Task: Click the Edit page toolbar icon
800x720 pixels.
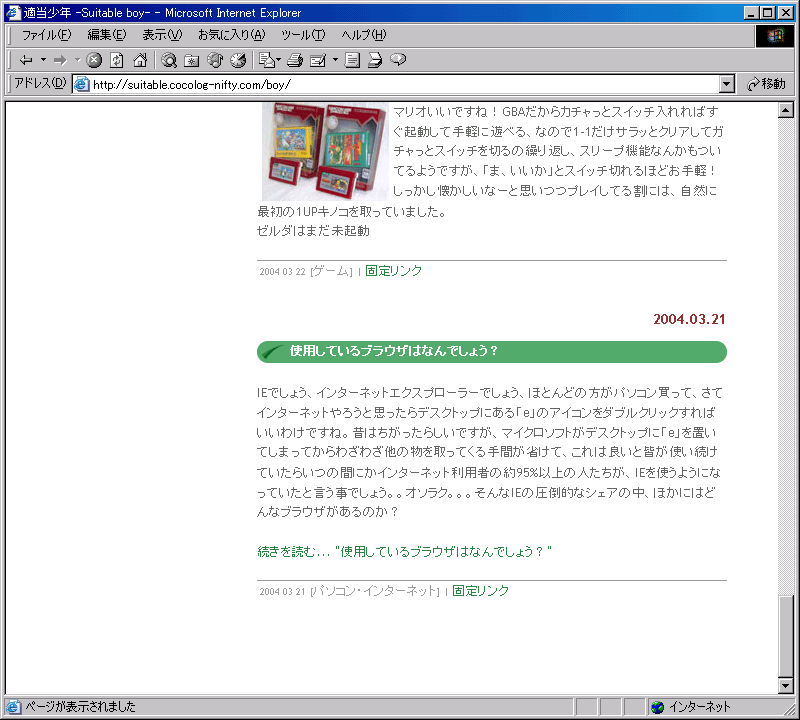Action: [x=318, y=60]
